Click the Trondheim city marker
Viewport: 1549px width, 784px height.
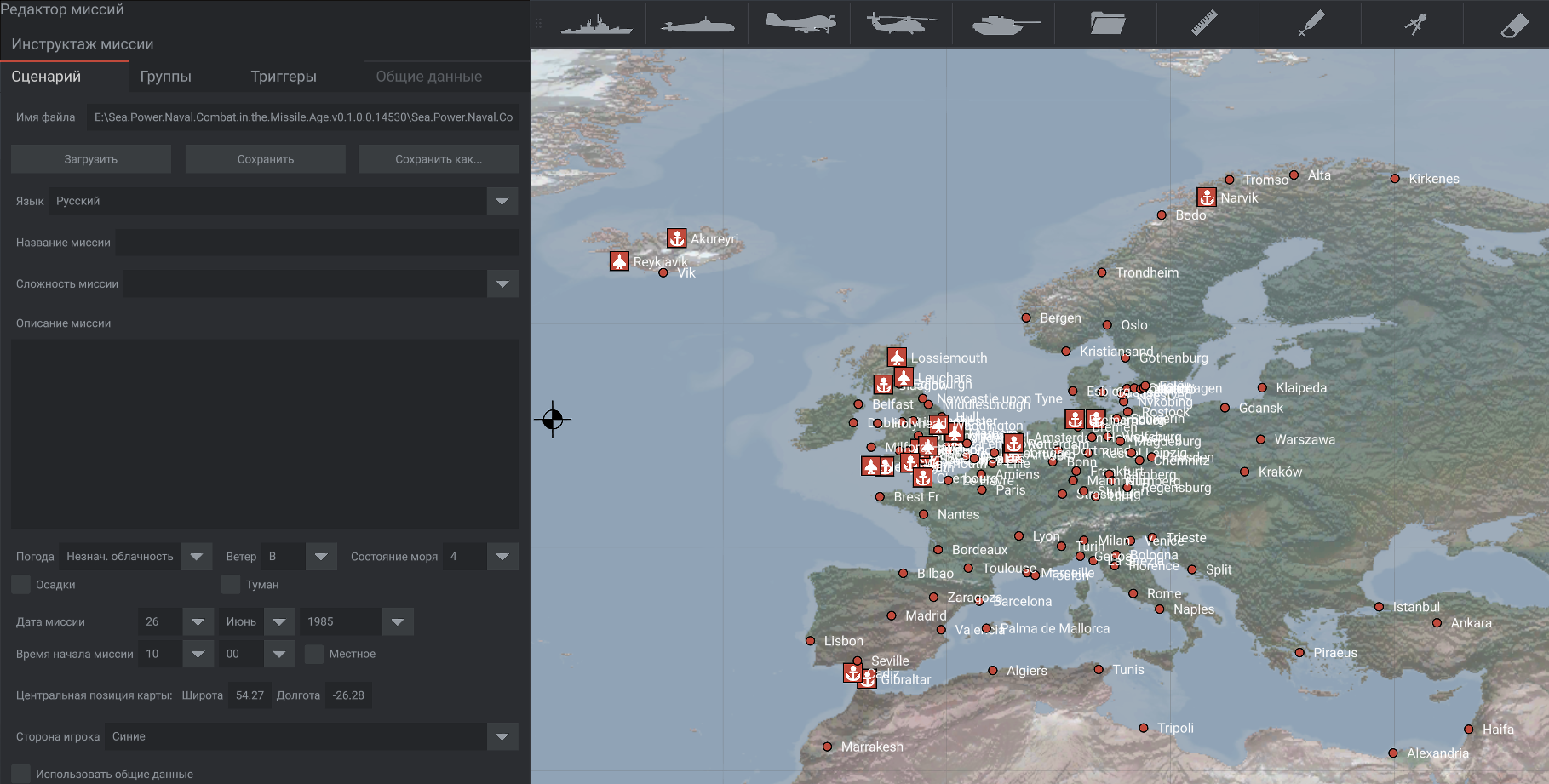pos(1102,272)
